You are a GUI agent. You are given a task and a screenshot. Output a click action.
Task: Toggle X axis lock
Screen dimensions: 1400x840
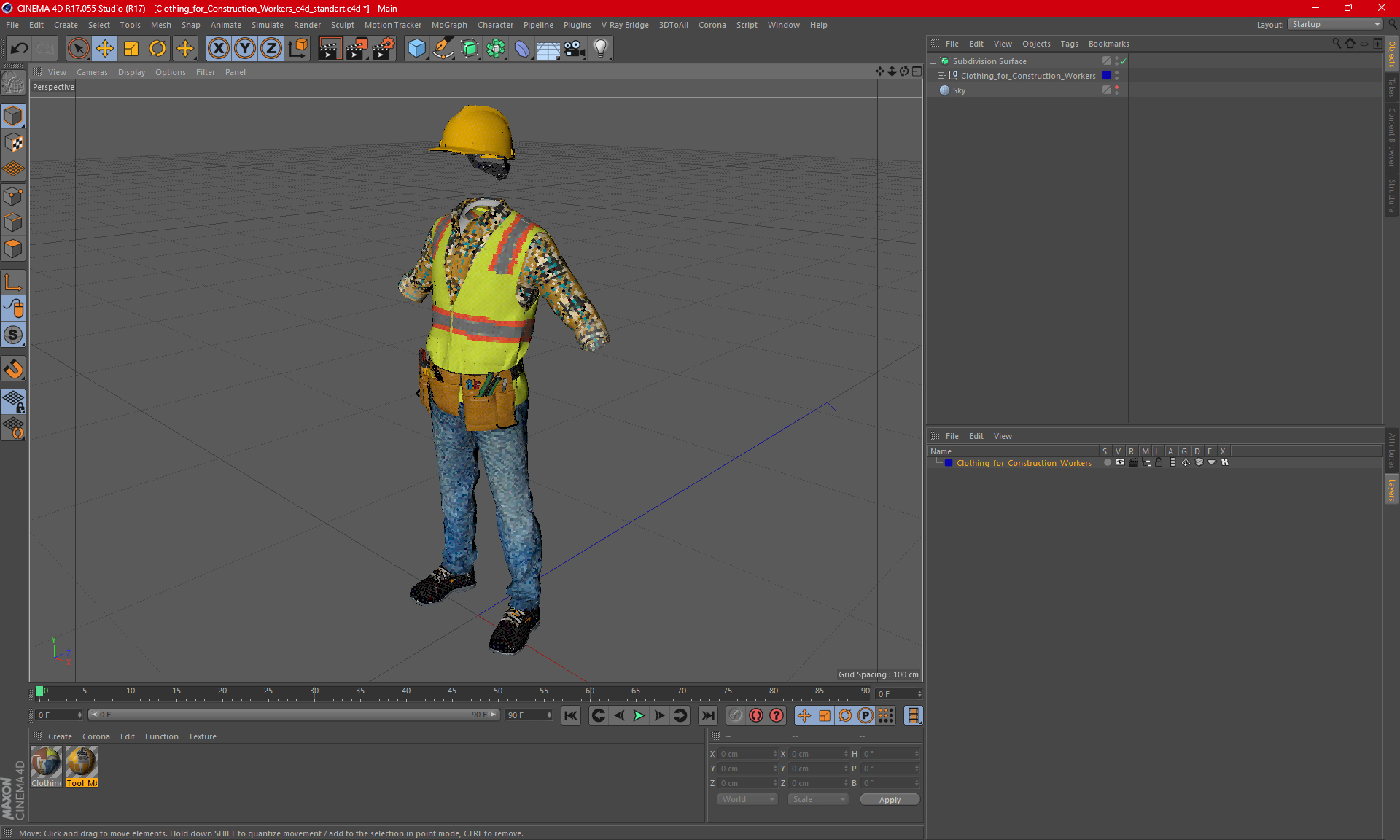pos(218,49)
